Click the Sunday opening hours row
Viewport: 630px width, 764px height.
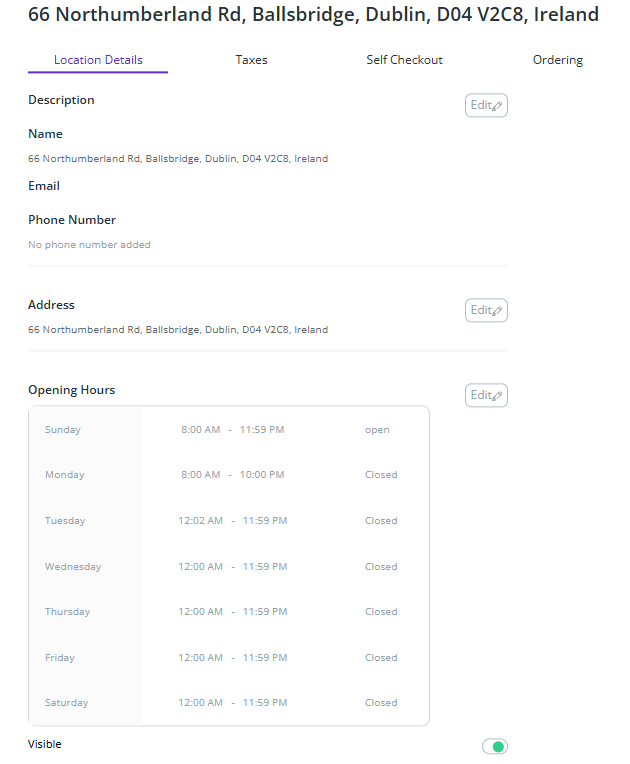[x=228, y=430]
